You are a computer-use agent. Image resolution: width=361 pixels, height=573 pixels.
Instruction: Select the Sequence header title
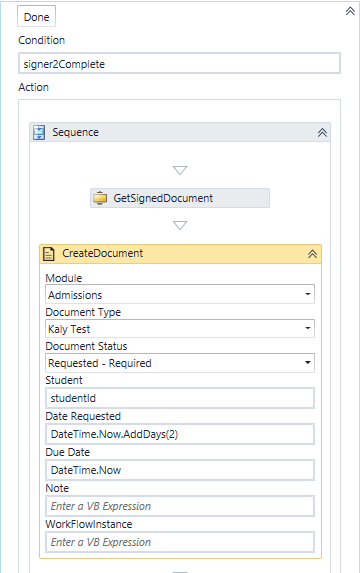[x=75, y=132]
